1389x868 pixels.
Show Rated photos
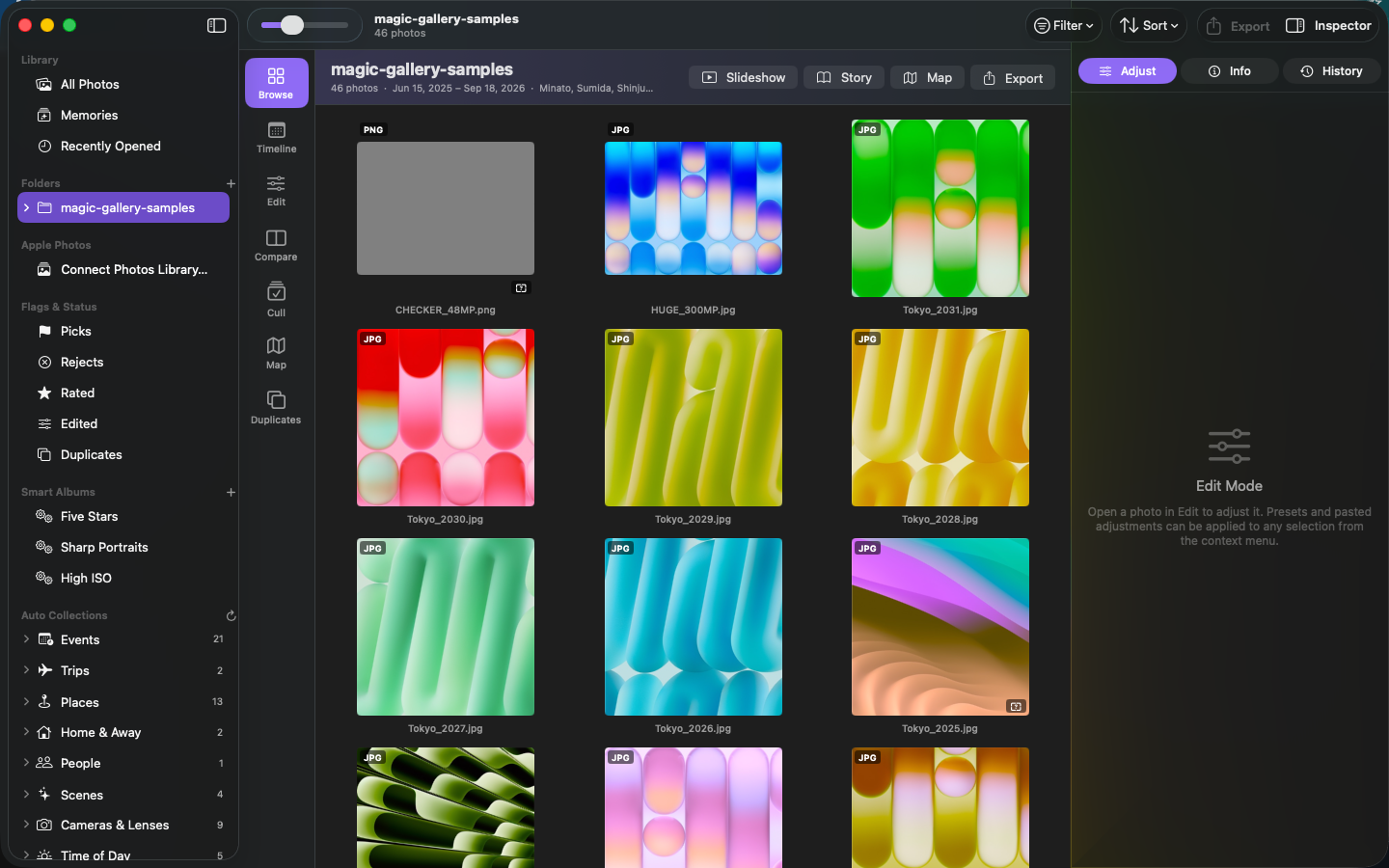click(x=123, y=393)
